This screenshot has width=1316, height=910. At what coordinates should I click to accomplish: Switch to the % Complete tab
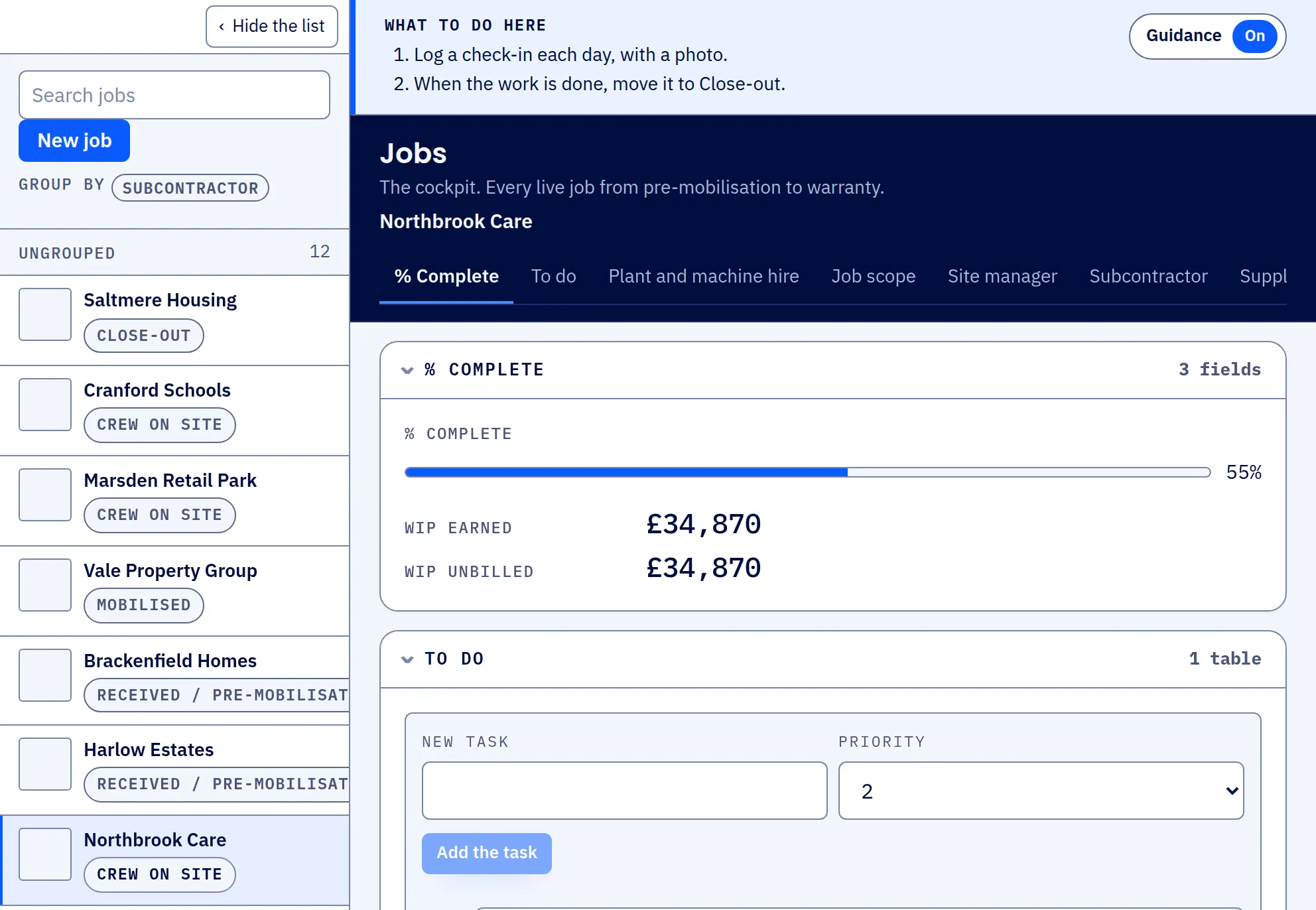(446, 276)
